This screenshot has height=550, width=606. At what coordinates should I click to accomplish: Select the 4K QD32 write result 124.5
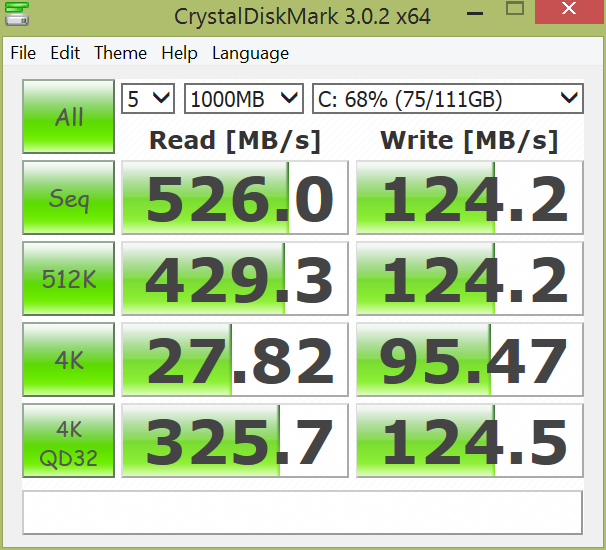point(470,441)
